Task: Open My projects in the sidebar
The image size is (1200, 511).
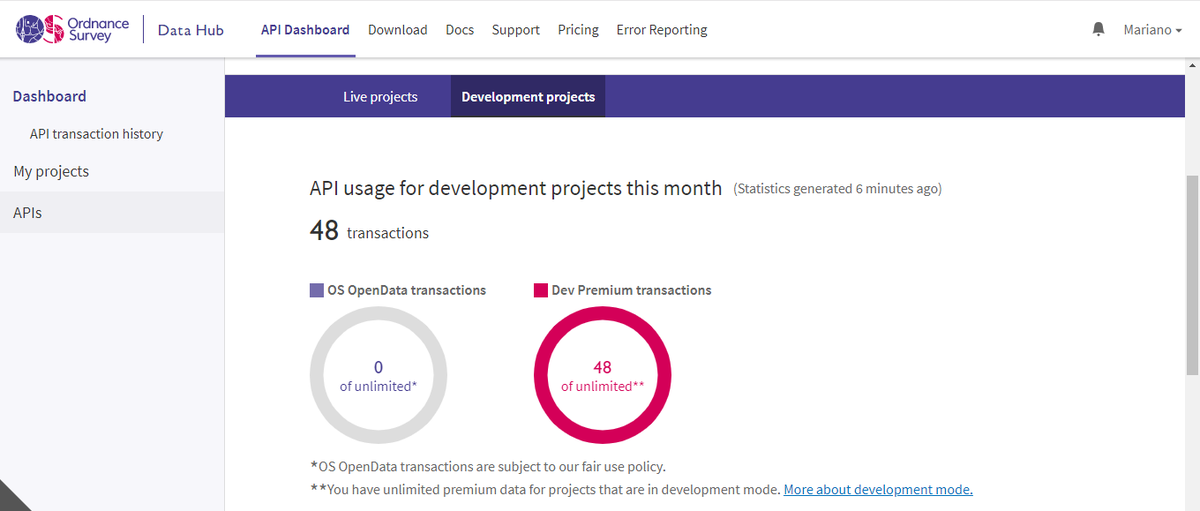Action: tap(51, 172)
